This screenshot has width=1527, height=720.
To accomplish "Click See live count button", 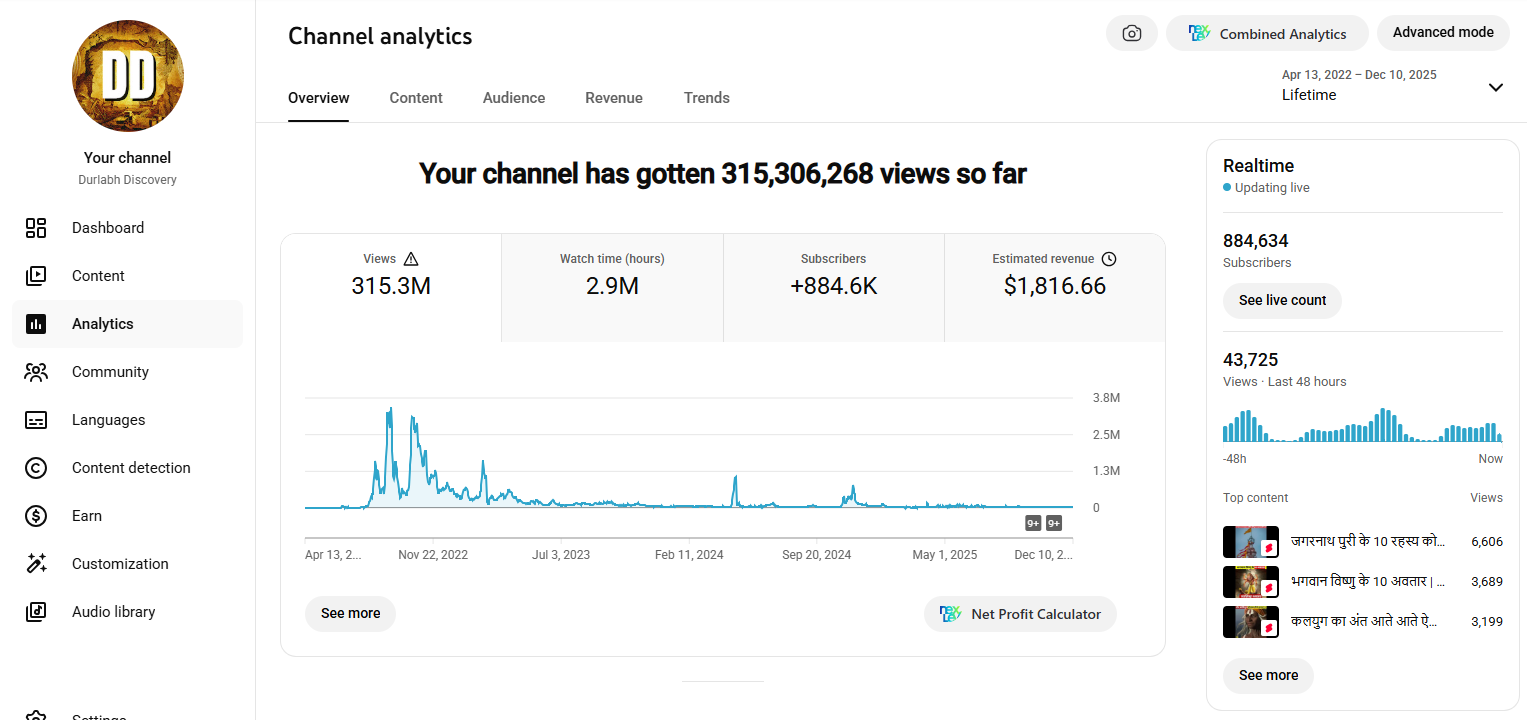I will coord(1282,300).
